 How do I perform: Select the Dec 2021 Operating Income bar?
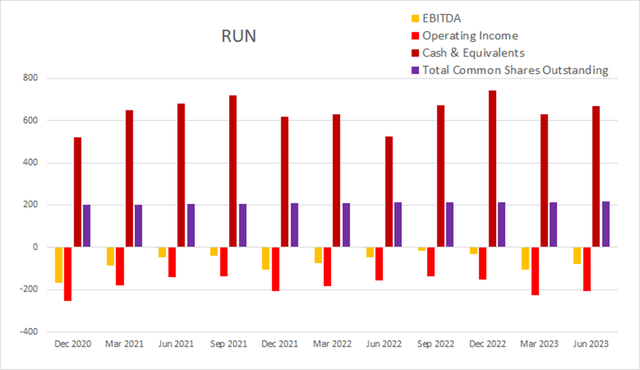276,269
